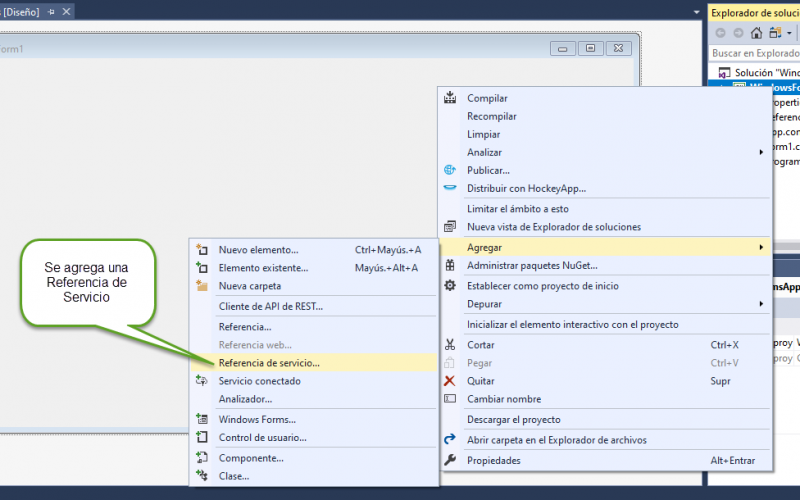Click Home icon in Solution Explorer toolbar
800x500 pixels.
758,33
